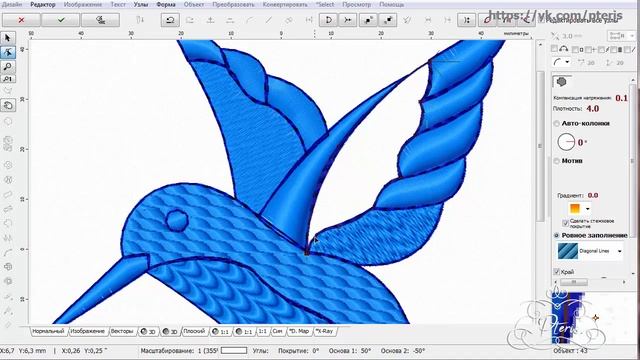Click the canvas vertical scrollbar
Viewport: 640px width, 360px height.
(540, 145)
